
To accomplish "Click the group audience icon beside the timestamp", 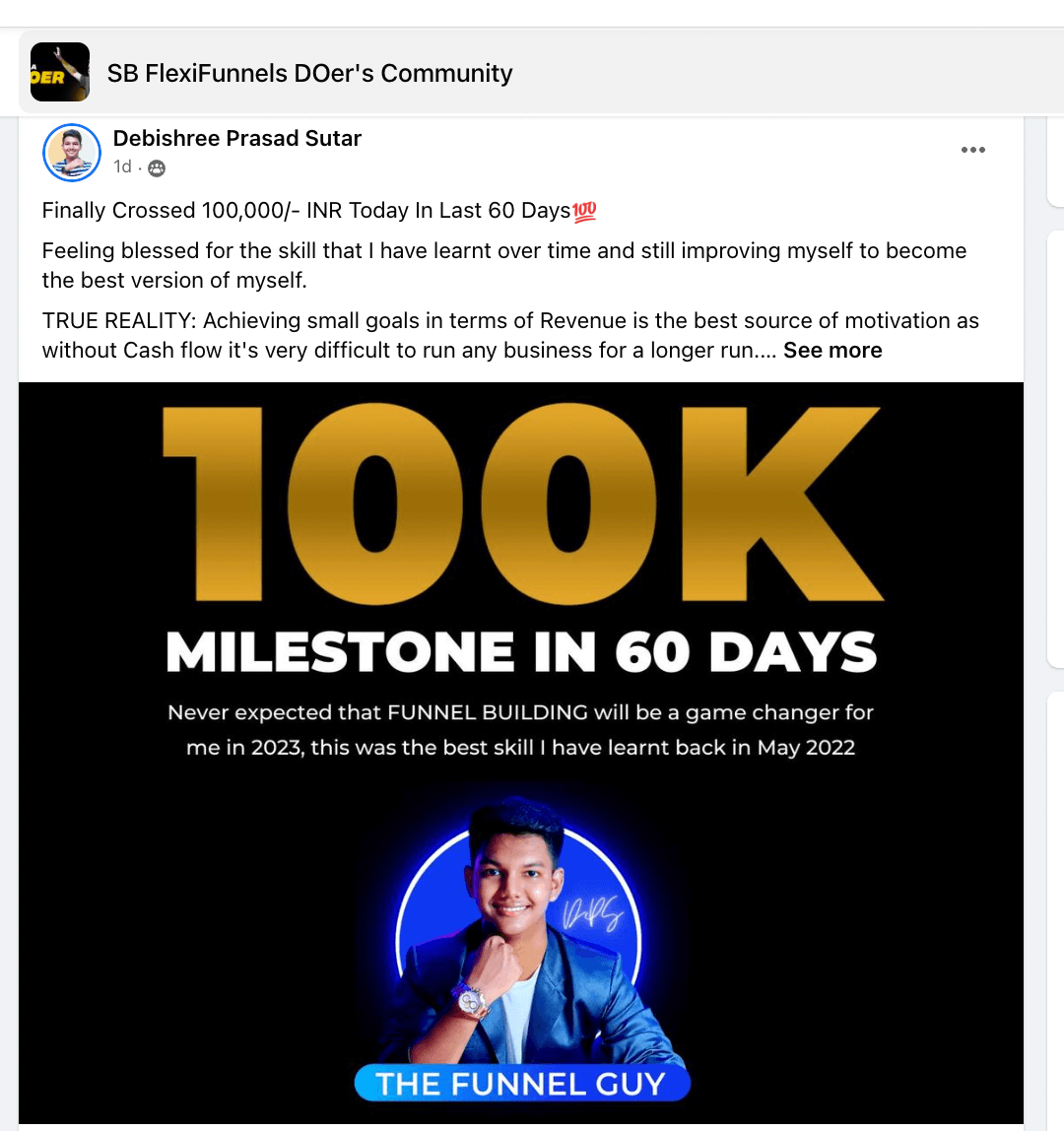I will click(x=156, y=168).
